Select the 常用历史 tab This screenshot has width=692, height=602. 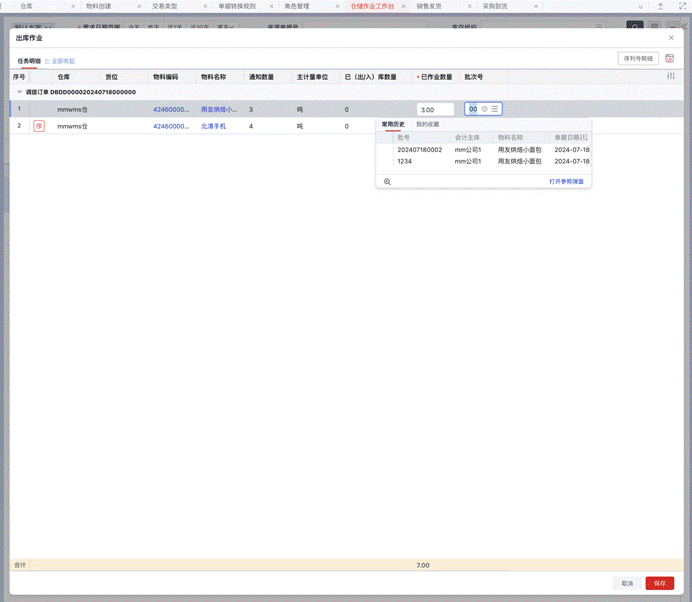393,124
